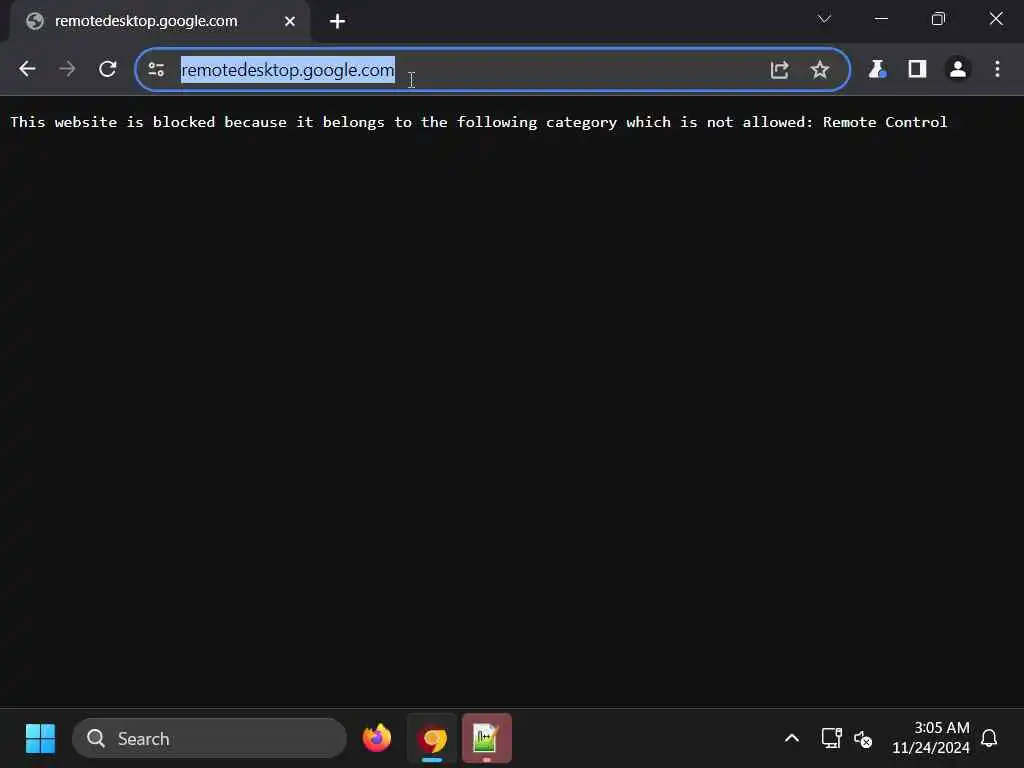Open the clock showing 3:05 AM
Screen dimensions: 1024x768
pyautogui.click(x=931, y=738)
